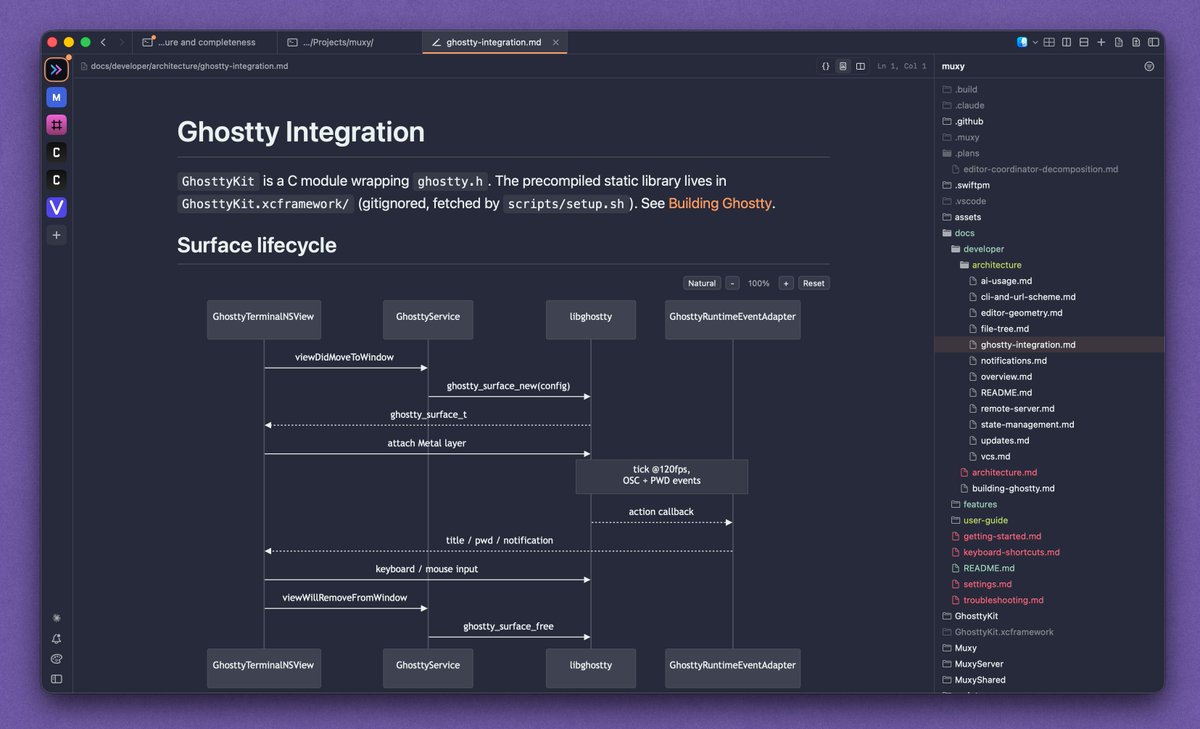Click the Natural diagram size button
The width and height of the screenshot is (1200, 729).
click(x=701, y=283)
